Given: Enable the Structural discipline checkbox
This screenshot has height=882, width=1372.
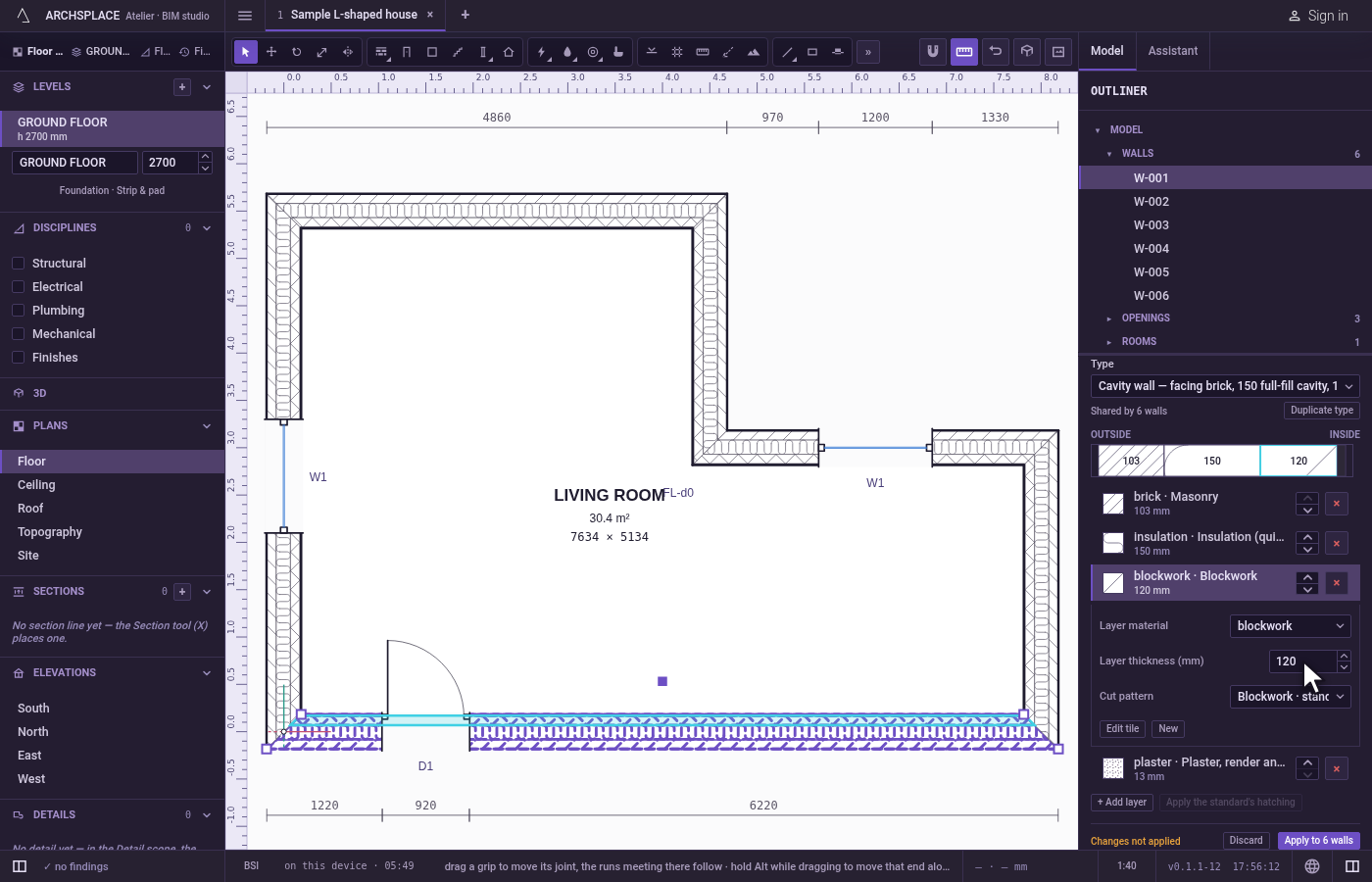Looking at the screenshot, I should point(18,264).
